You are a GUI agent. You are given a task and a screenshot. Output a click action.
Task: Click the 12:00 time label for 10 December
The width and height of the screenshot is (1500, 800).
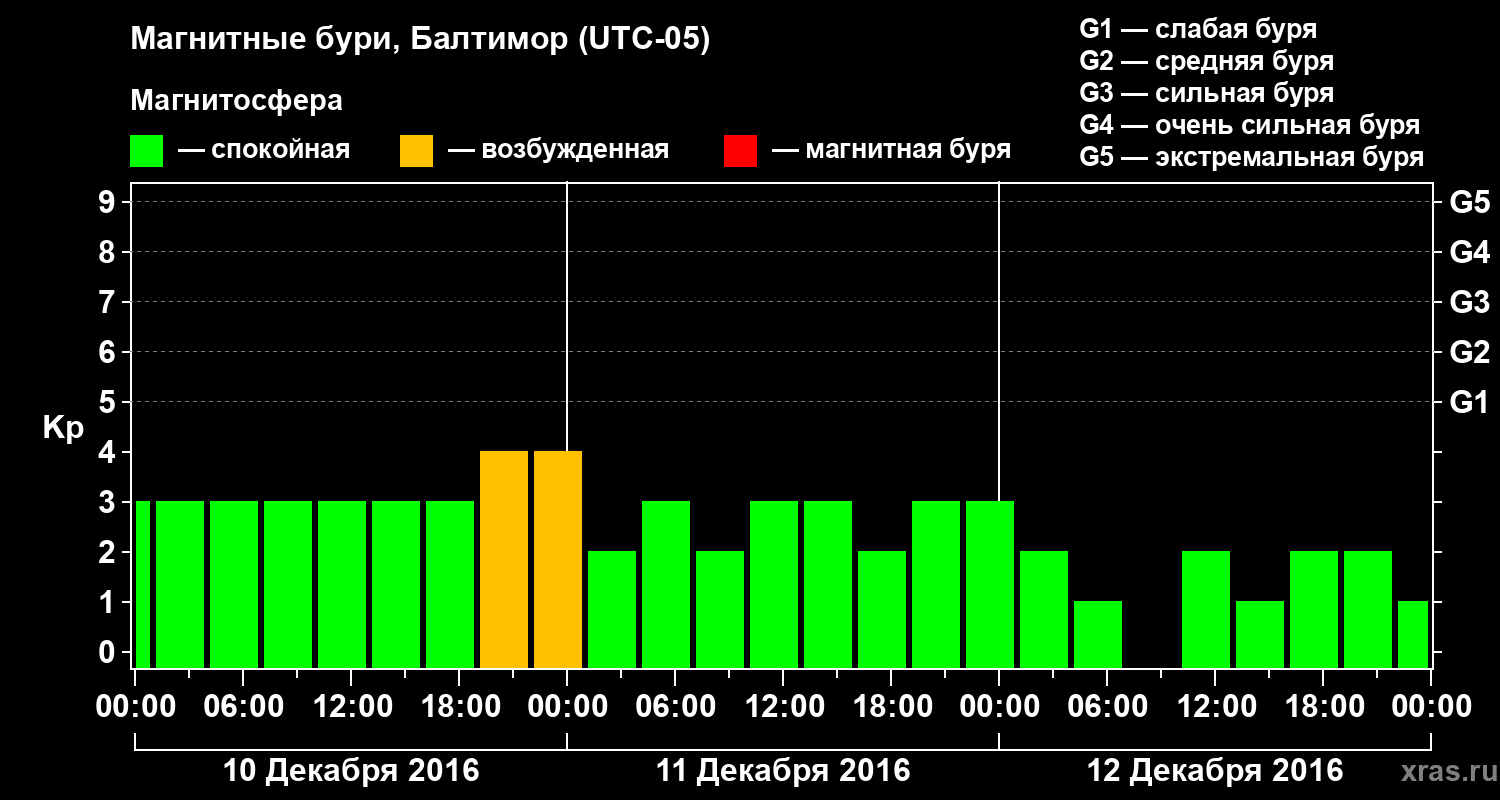click(351, 706)
